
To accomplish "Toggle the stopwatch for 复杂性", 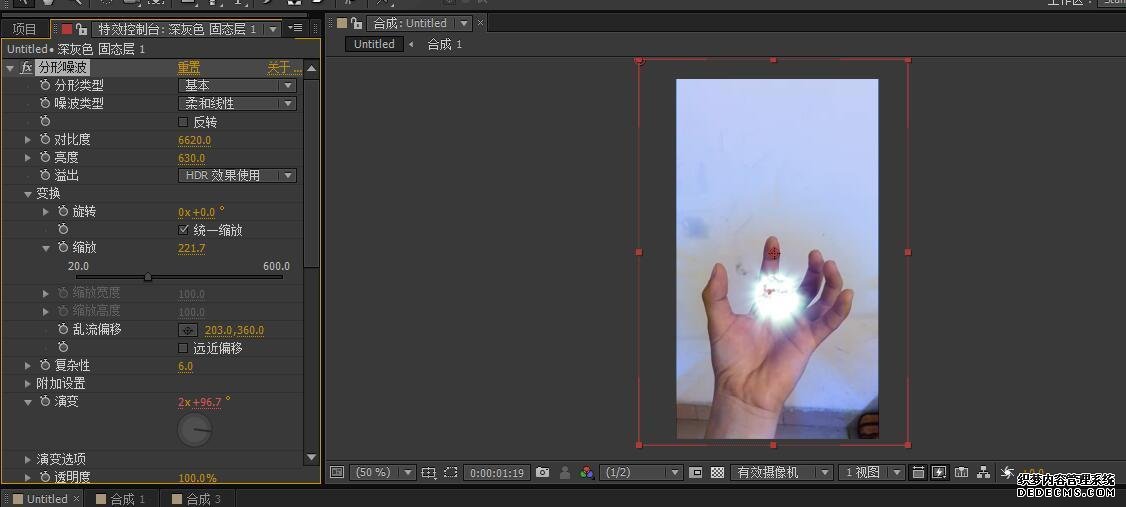I will [45, 366].
